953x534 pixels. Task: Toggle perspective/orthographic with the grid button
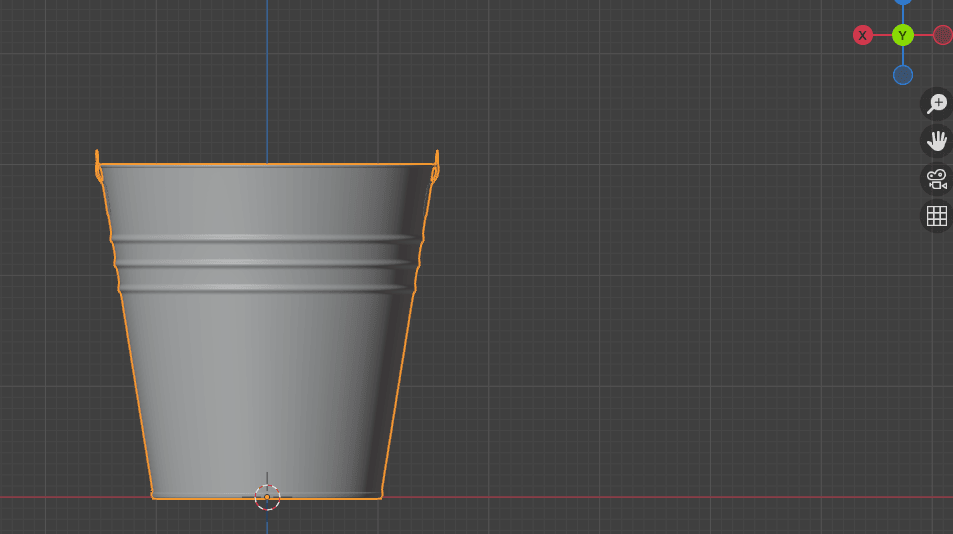pyautogui.click(x=936, y=216)
